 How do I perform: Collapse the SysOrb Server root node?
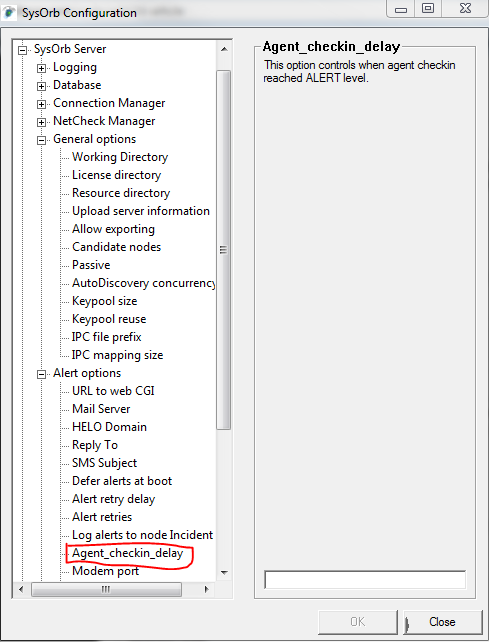coord(22,50)
